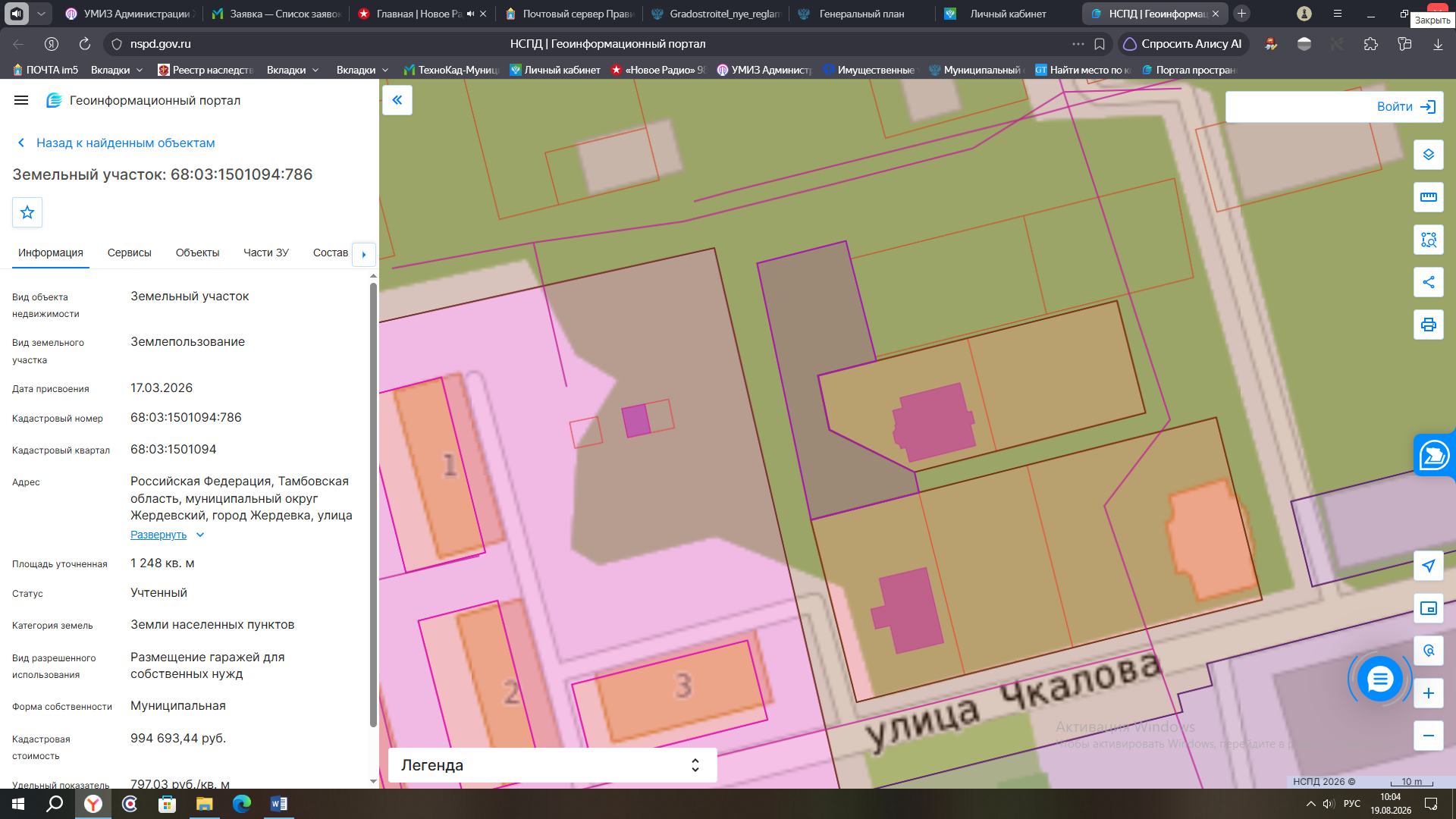This screenshot has height=819, width=1456.
Task: Open browser extensions puzzle icon
Action: (1370, 44)
